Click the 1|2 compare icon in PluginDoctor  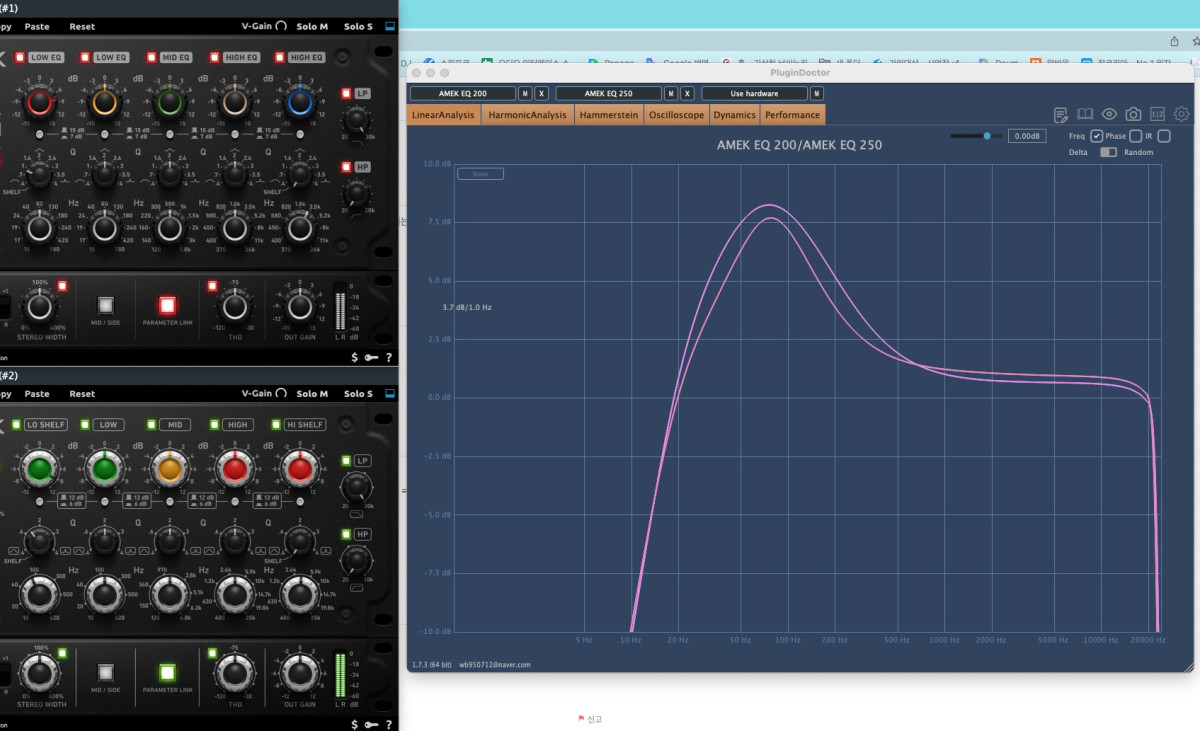pos(1157,114)
